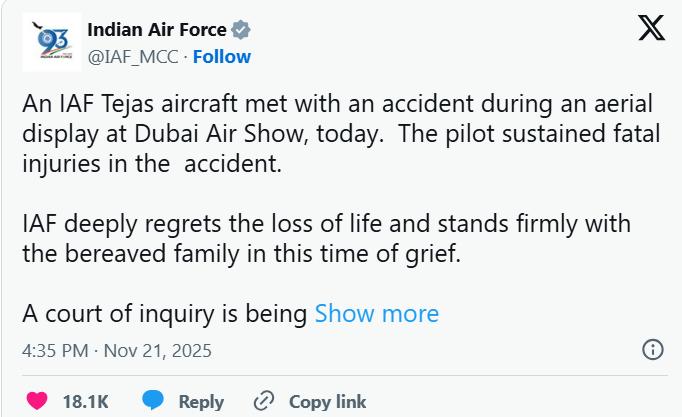Click the line starting "injuries in the accident"

tap(152, 164)
